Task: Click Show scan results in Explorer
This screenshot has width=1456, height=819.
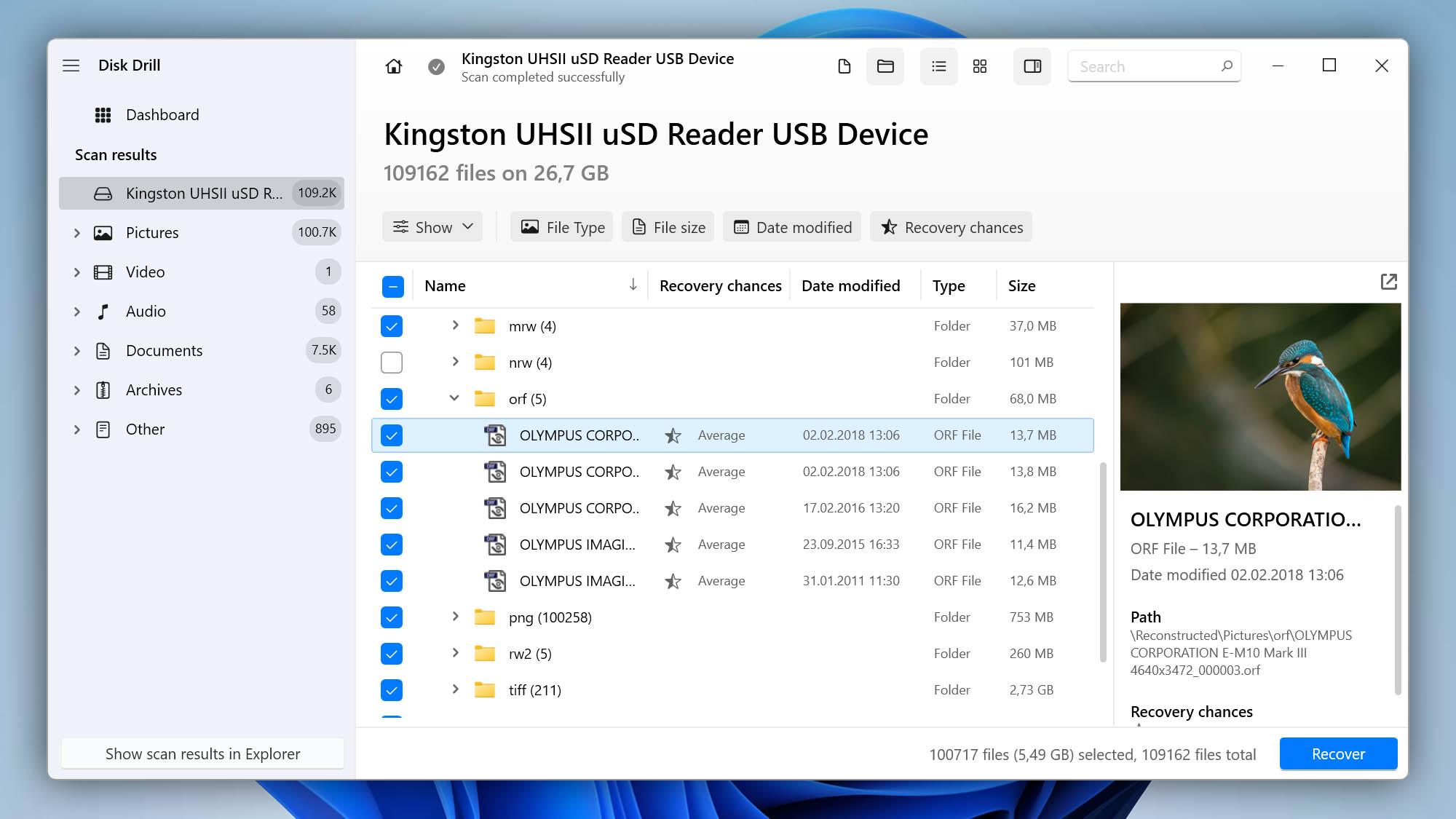Action: tap(203, 753)
